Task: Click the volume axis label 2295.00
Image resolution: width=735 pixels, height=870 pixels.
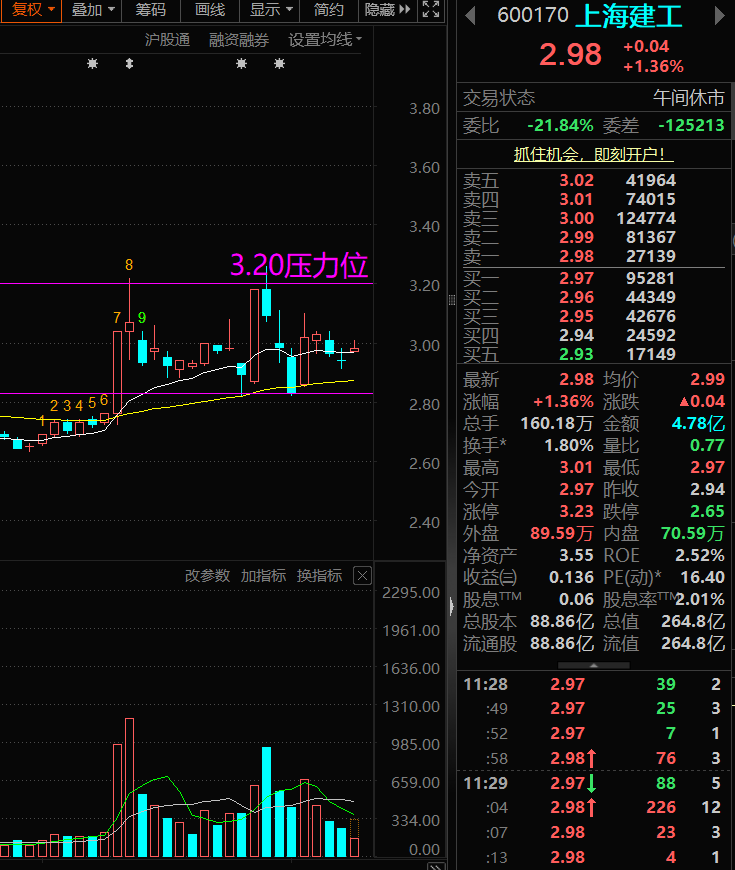Action: click(x=411, y=593)
